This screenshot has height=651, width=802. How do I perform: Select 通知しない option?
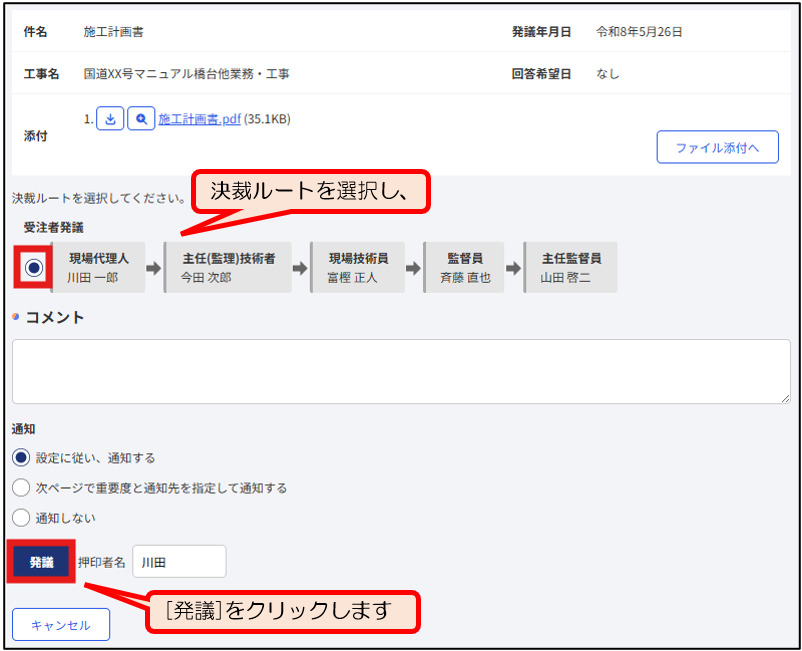[21, 518]
